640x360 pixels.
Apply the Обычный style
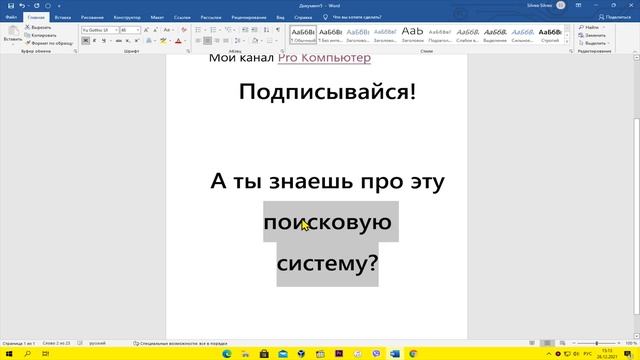click(x=303, y=35)
